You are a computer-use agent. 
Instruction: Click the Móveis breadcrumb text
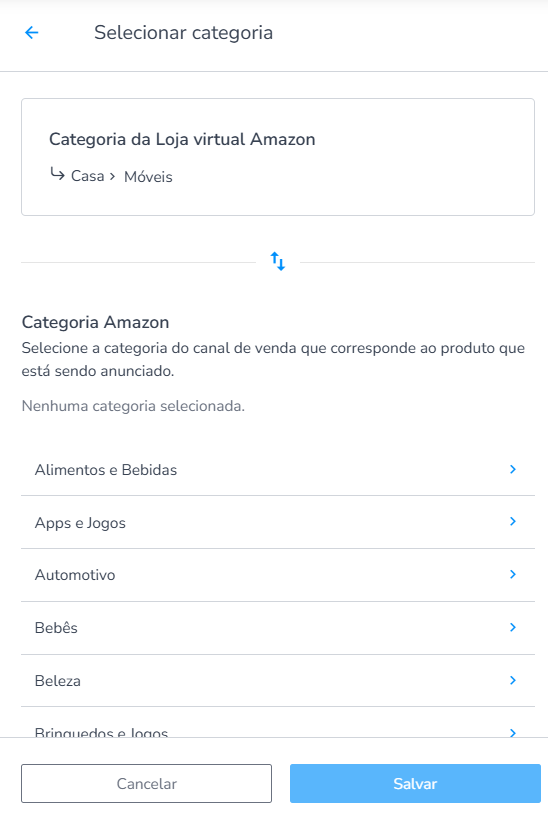(x=148, y=177)
